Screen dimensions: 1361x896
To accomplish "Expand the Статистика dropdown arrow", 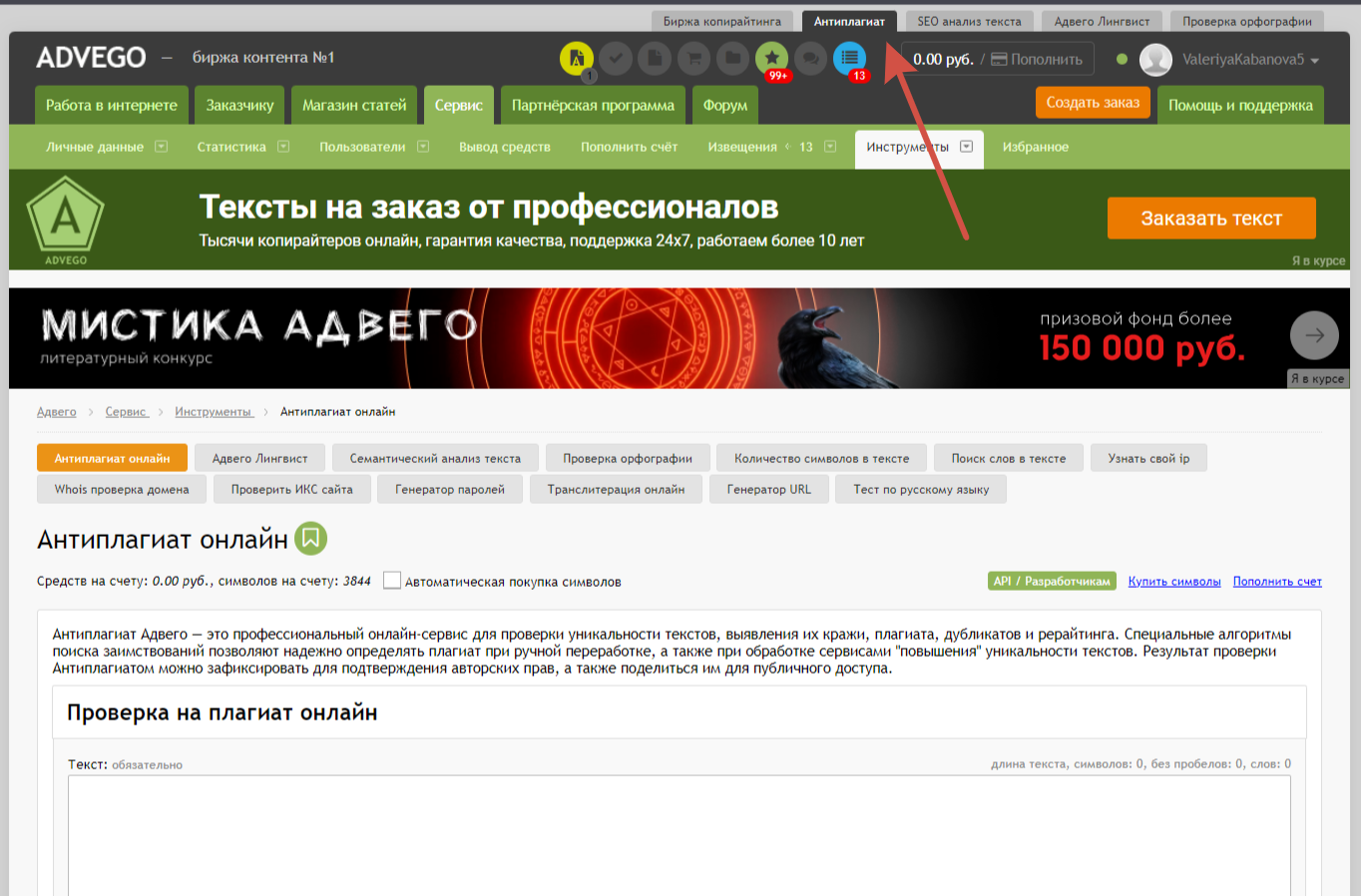I will click(283, 147).
